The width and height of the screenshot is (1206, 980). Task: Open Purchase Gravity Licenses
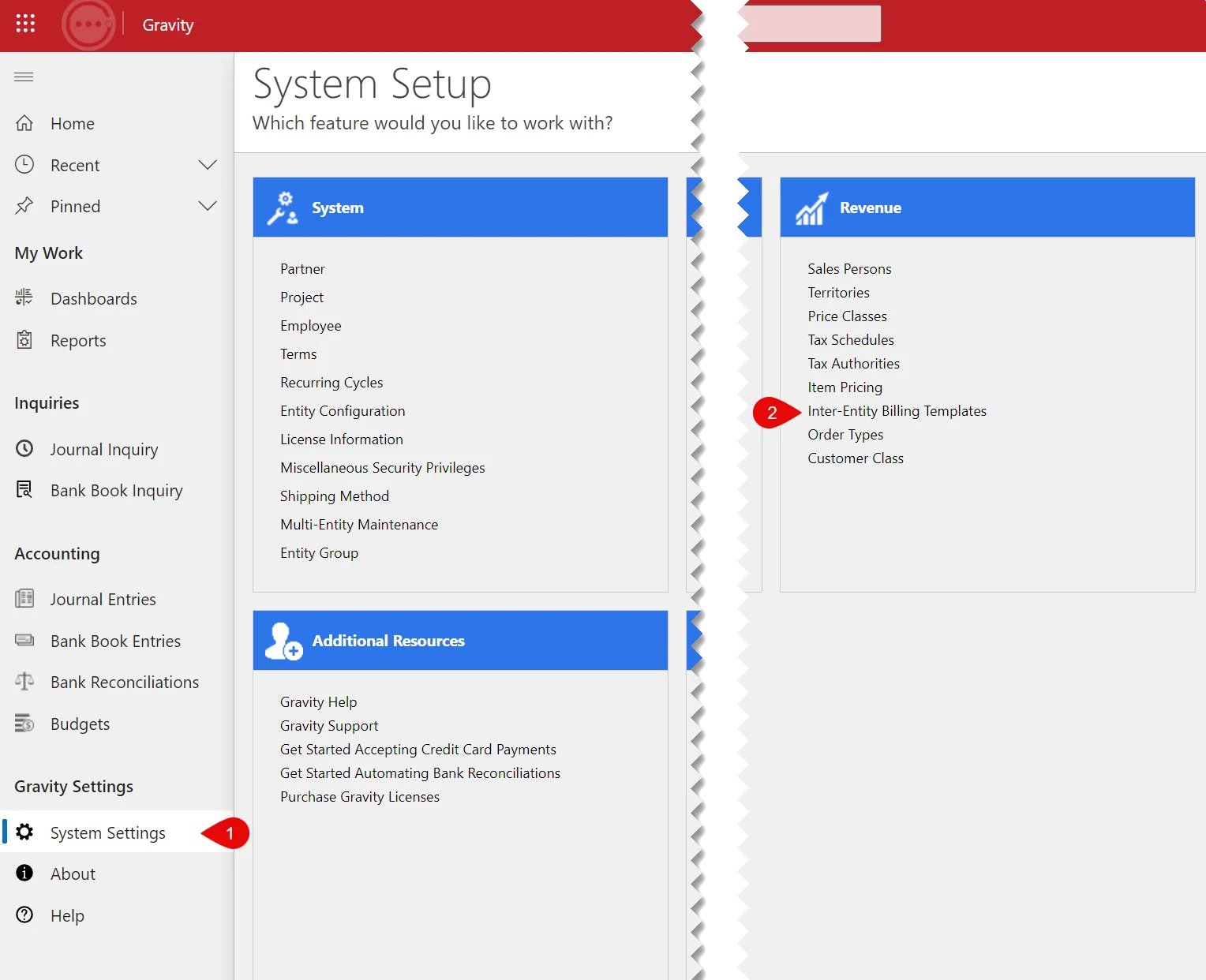click(360, 797)
